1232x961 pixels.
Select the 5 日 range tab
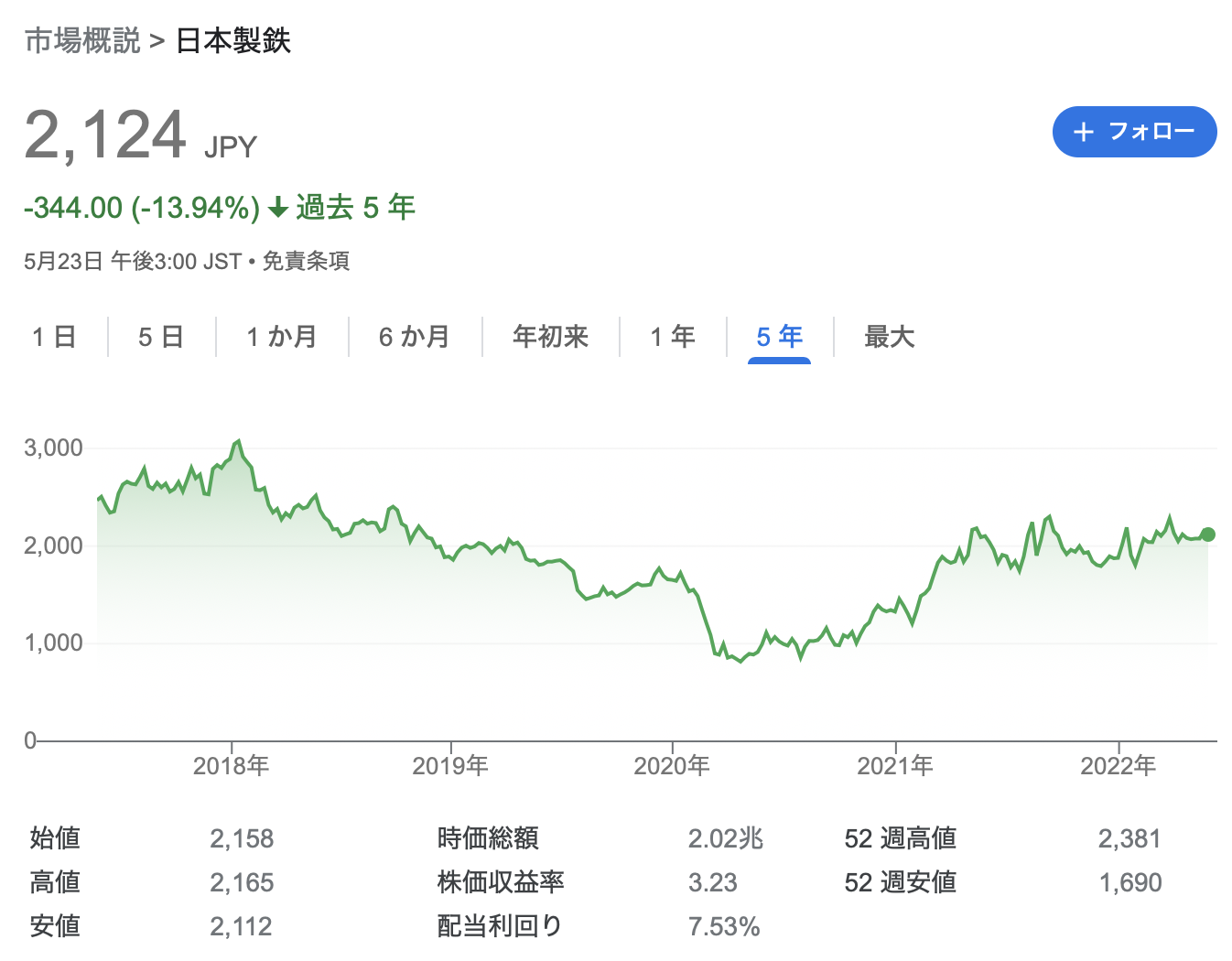(161, 337)
